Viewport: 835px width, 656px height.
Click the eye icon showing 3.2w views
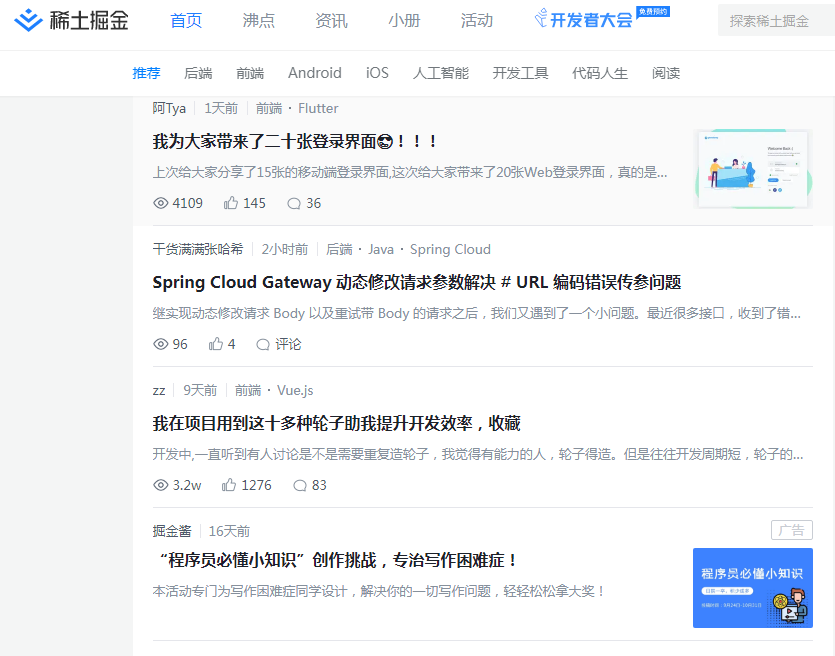160,485
